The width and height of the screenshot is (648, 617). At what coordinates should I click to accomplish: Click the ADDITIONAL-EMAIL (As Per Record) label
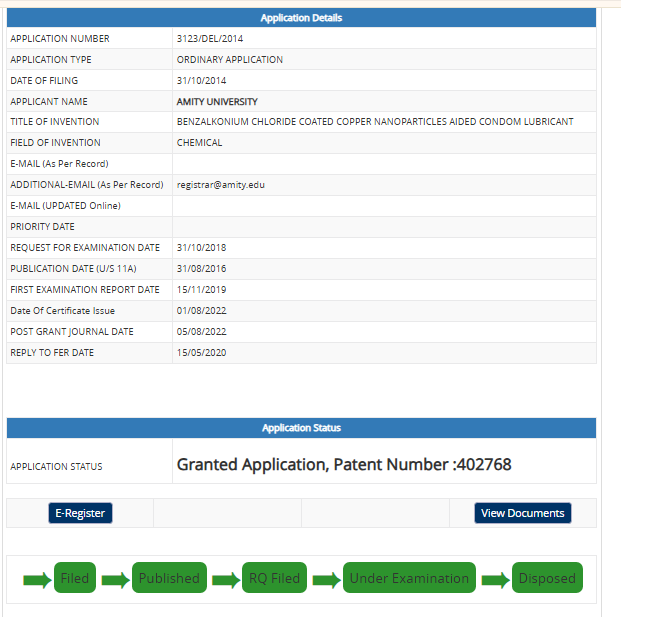coord(87,185)
